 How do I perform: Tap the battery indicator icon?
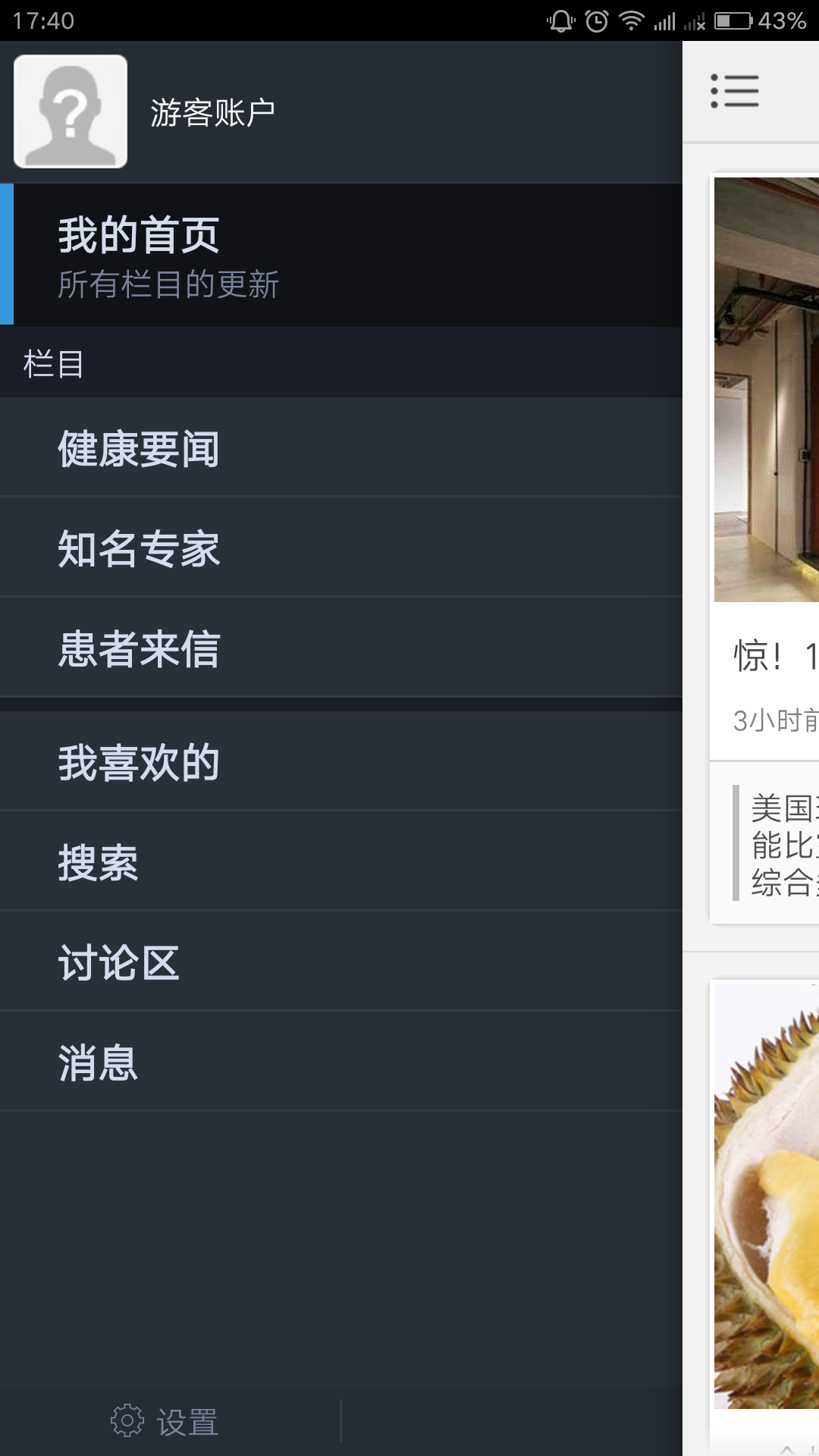click(x=733, y=20)
